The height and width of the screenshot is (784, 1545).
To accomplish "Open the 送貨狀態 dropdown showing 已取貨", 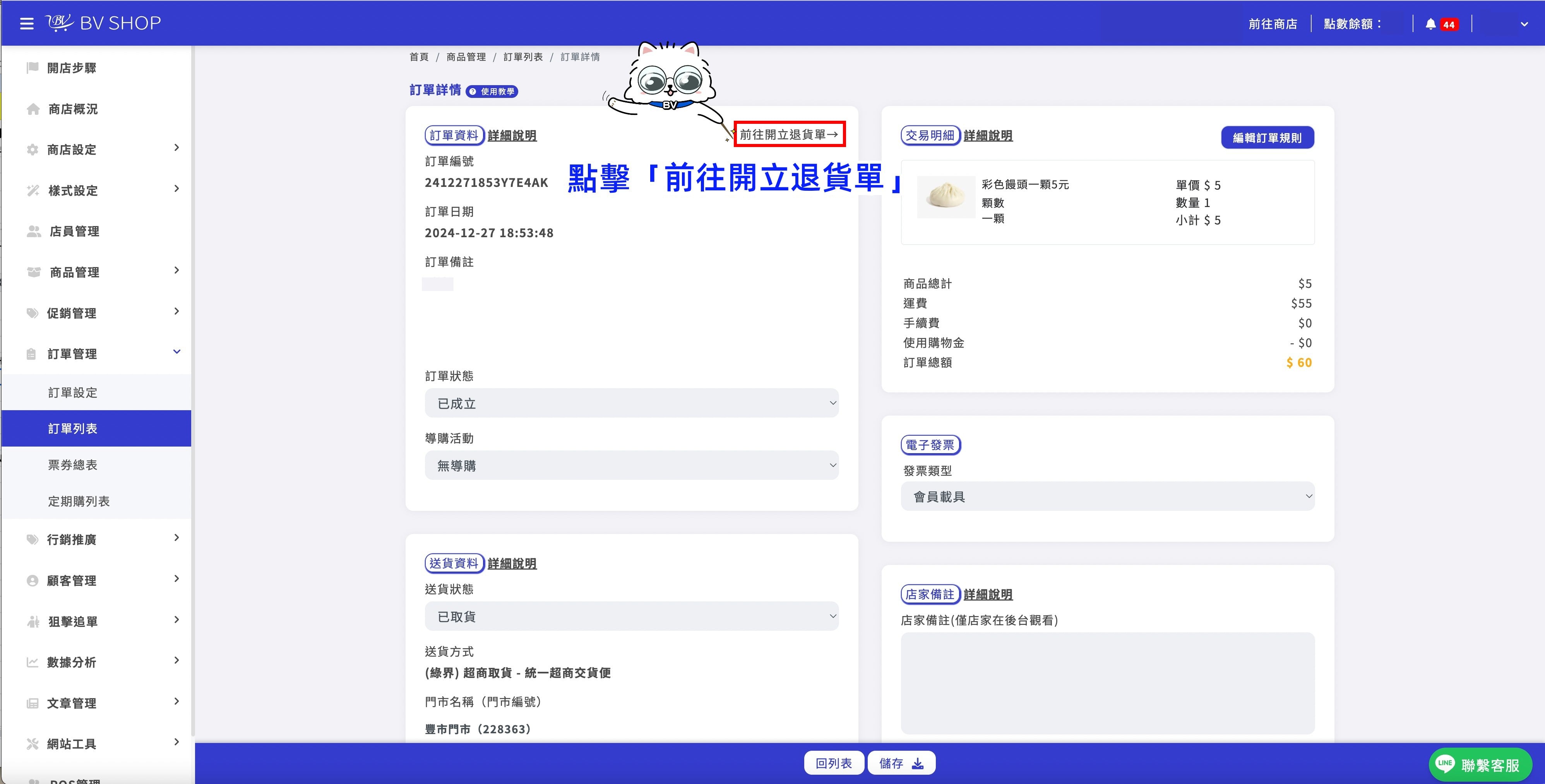I will pos(632,616).
